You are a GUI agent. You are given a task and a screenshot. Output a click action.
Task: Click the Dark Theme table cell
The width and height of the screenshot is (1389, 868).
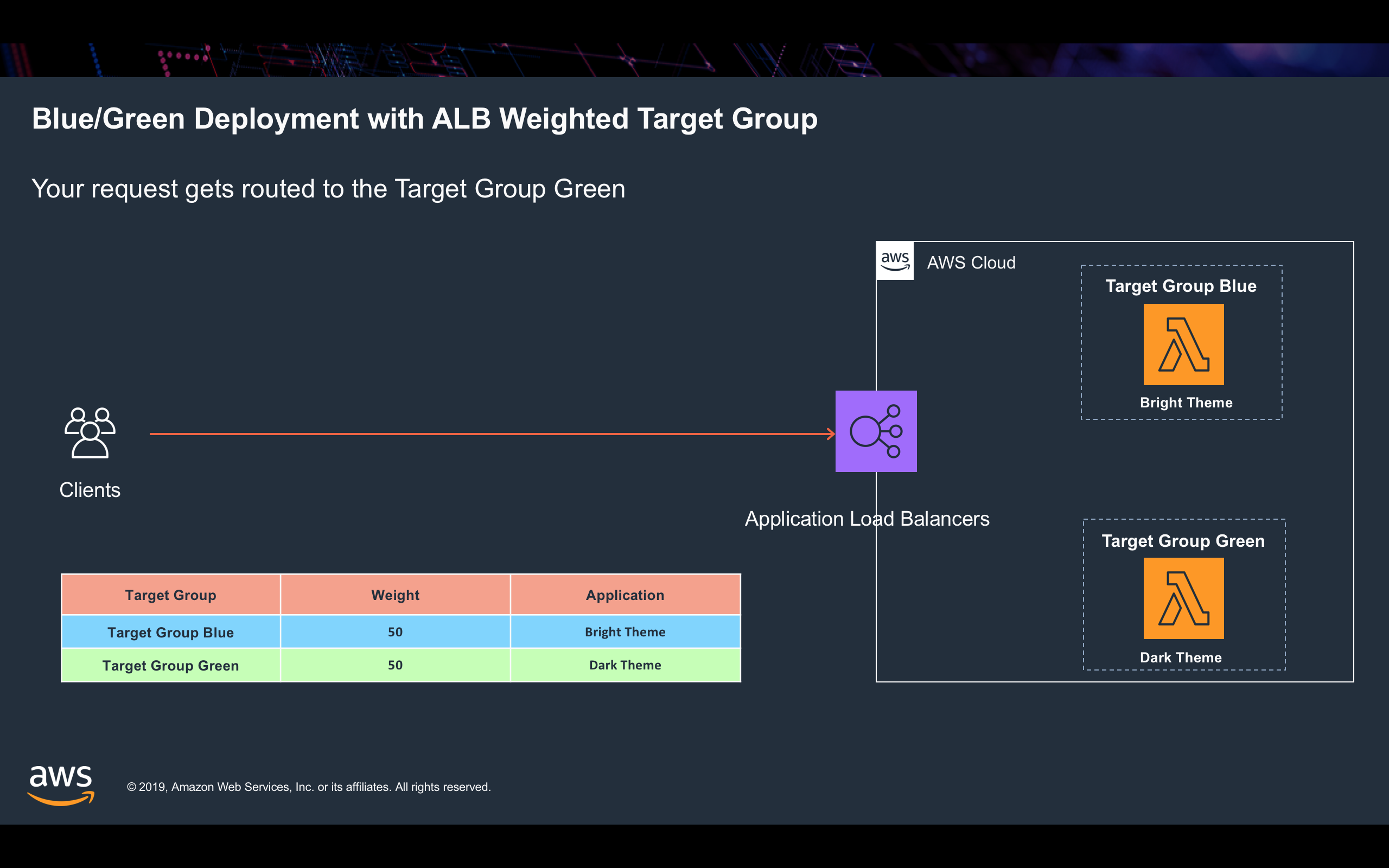625,665
